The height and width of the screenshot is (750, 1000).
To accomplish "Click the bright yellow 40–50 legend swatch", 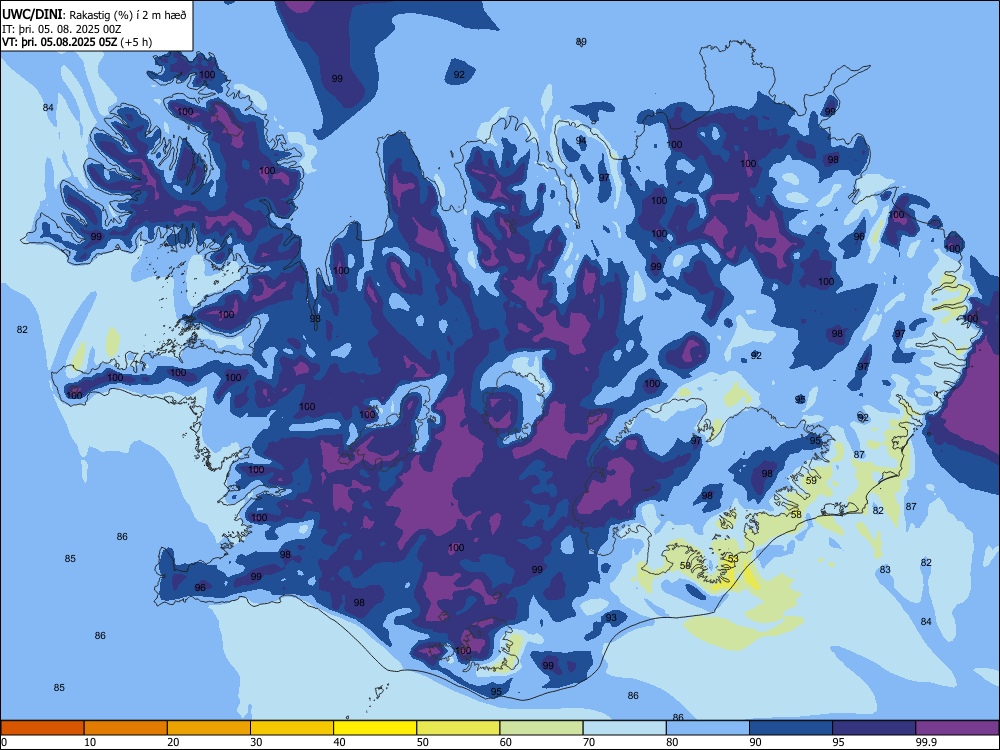I will (x=375, y=728).
